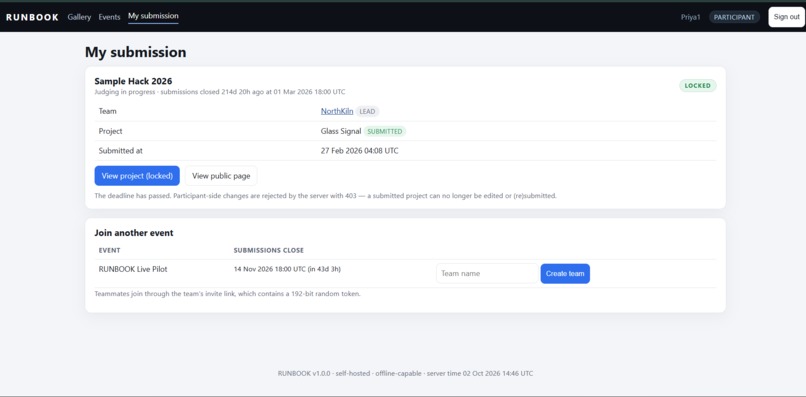Click the Join another event heading
Image resolution: width=806 pixels, height=397 pixels.
pyautogui.click(x=134, y=233)
